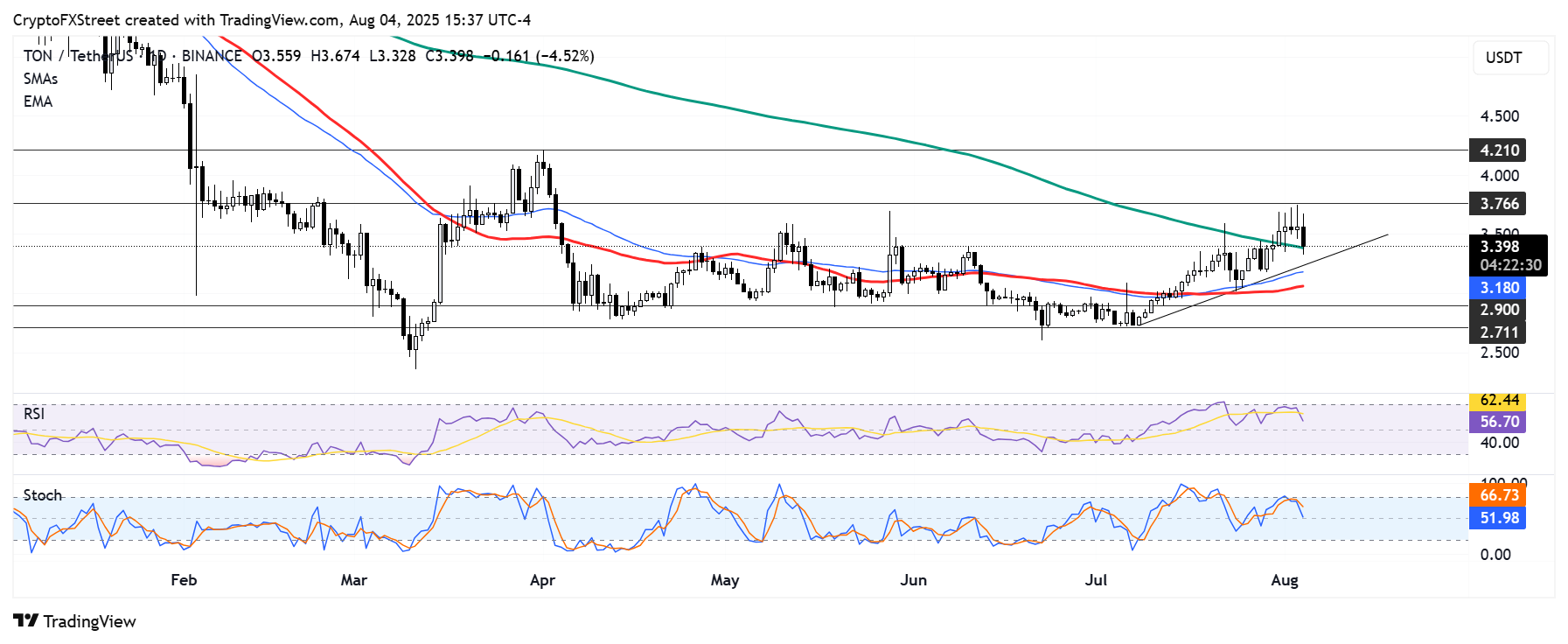Click the Aug marker on time axis
1568x644 pixels.
tap(1284, 580)
